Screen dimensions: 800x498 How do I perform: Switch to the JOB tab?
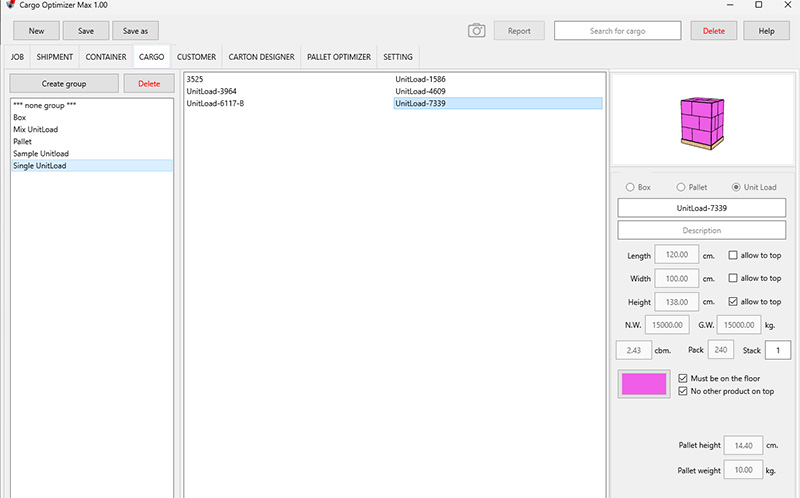point(17,57)
